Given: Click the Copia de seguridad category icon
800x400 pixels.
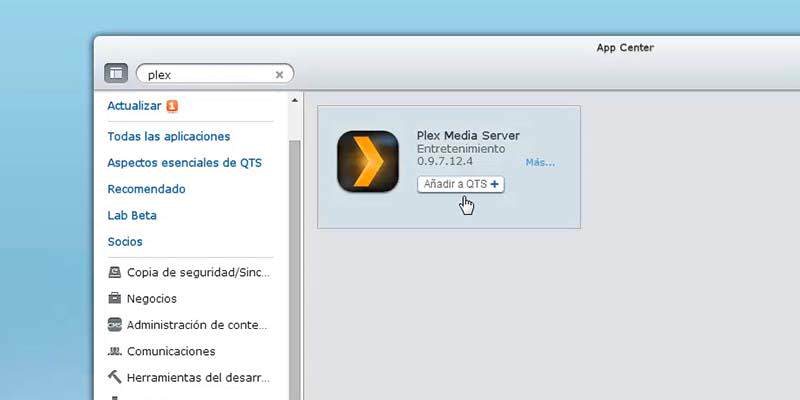Looking at the screenshot, I should tap(115, 272).
